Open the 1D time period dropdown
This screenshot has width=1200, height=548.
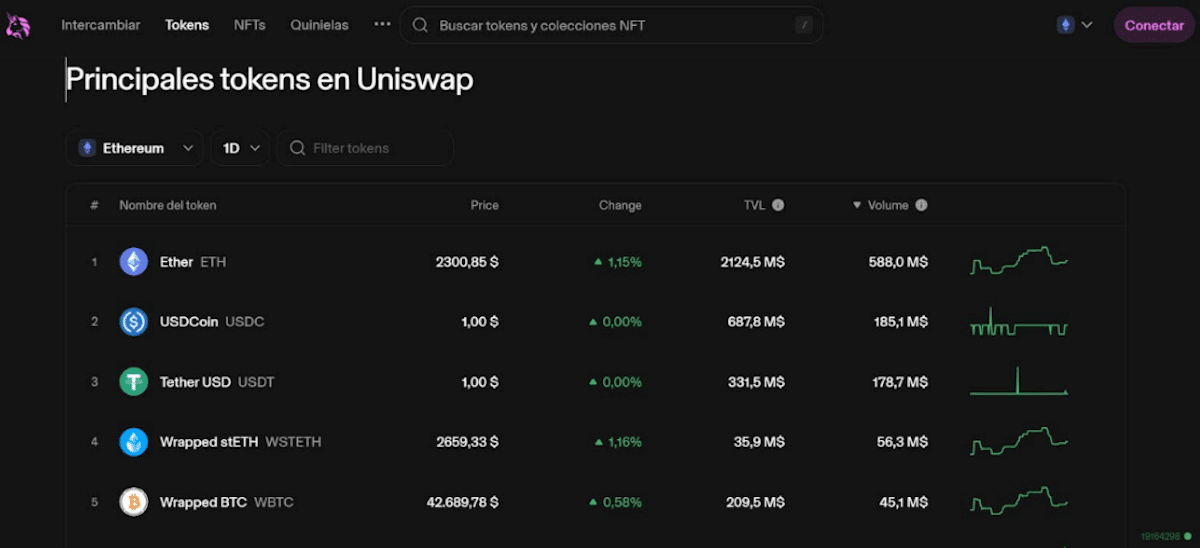click(x=240, y=148)
